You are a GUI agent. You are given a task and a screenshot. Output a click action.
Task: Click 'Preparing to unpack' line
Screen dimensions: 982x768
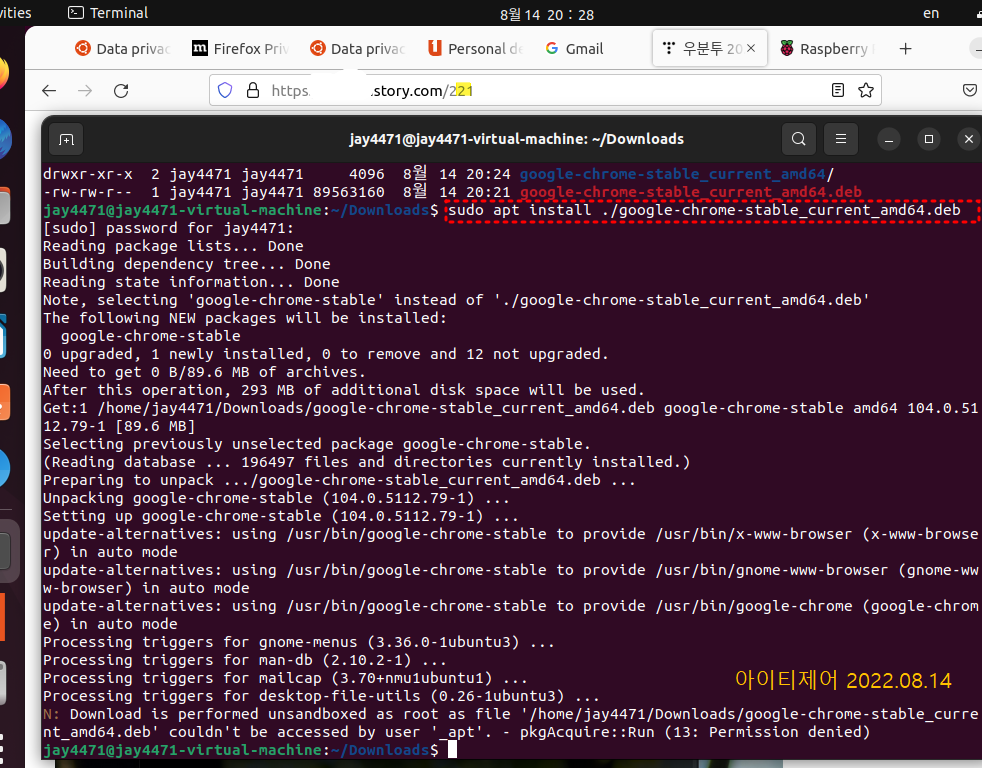(x=339, y=480)
